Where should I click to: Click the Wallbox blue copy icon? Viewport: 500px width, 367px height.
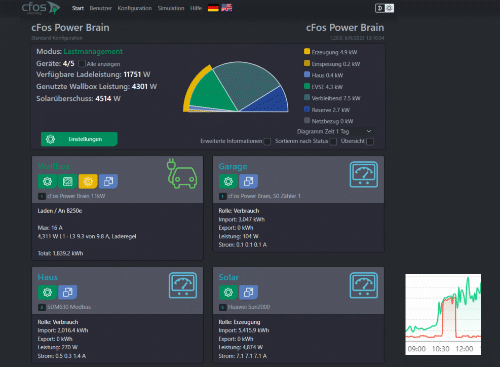(108, 181)
